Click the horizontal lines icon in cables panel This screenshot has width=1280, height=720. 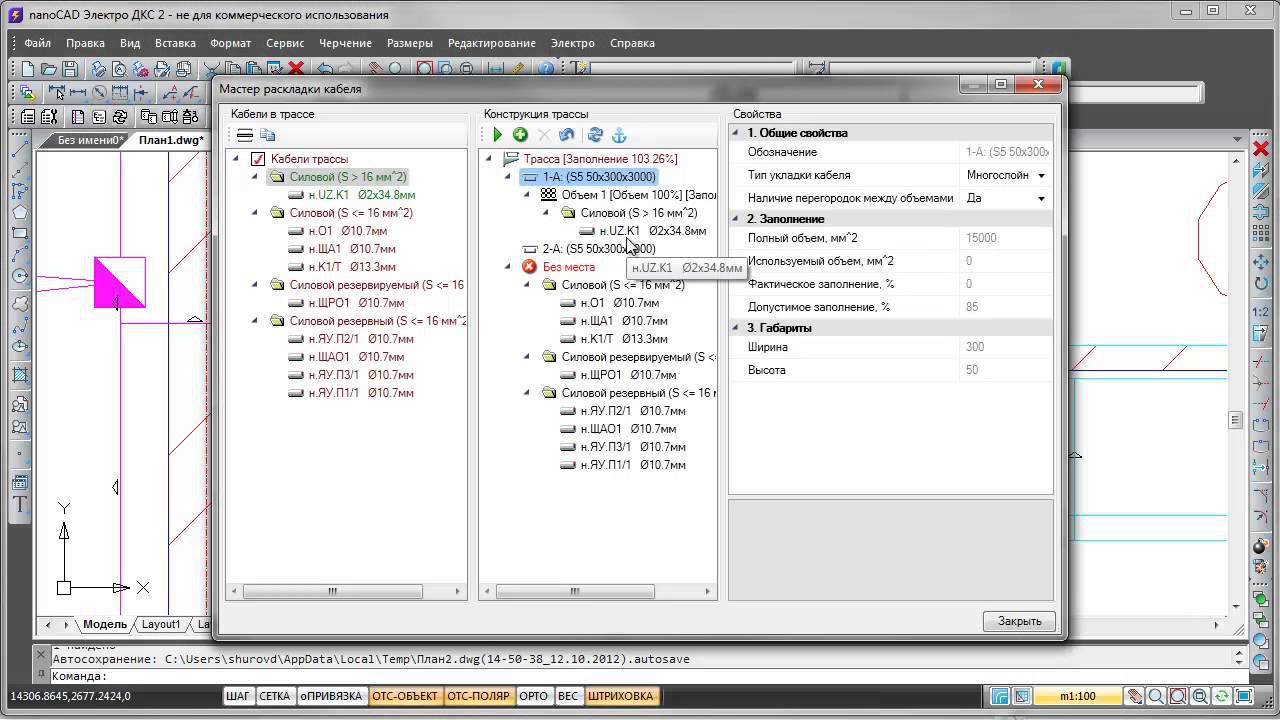(245, 135)
